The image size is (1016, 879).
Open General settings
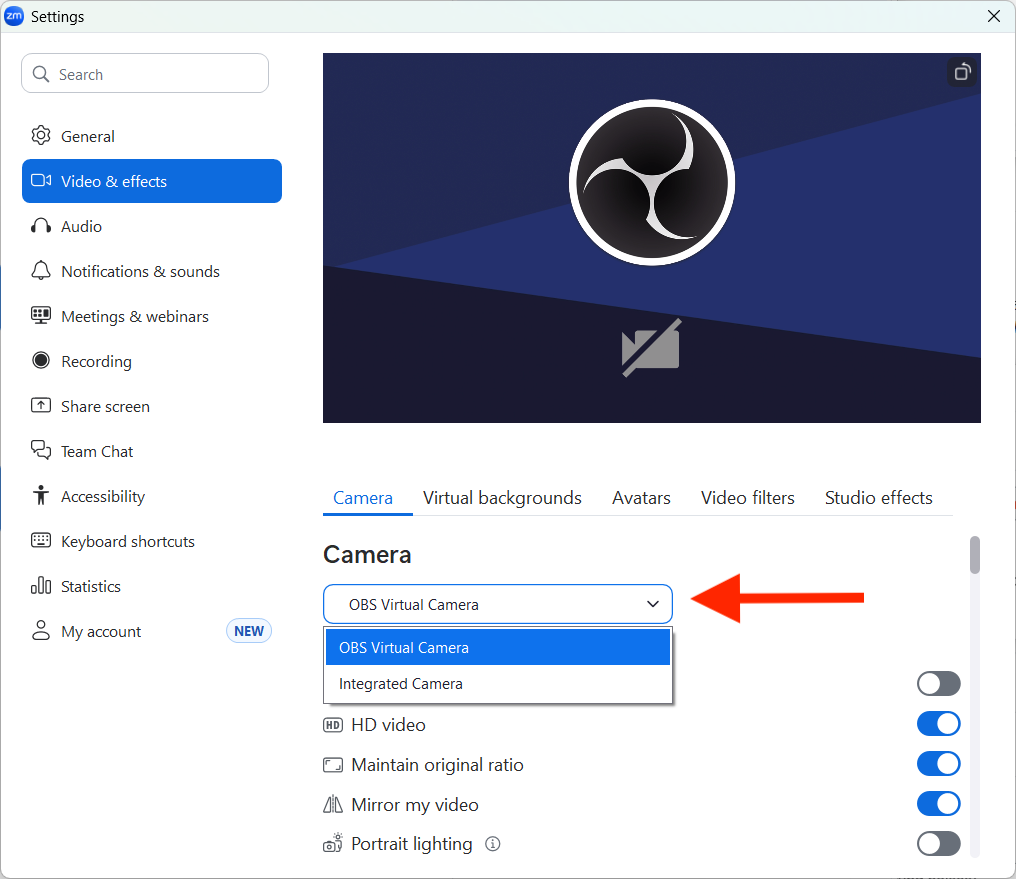pyautogui.click(x=152, y=136)
